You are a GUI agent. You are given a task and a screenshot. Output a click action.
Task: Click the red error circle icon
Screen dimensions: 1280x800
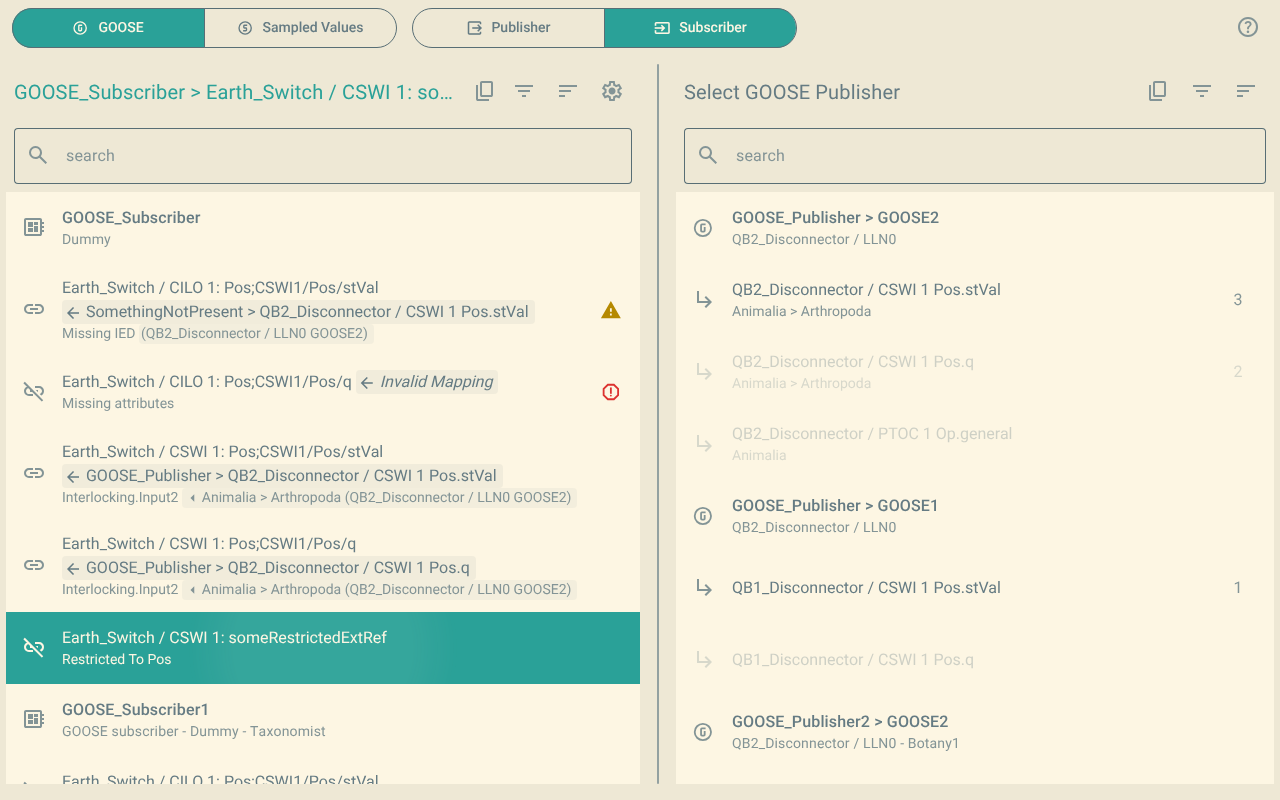coord(611,392)
